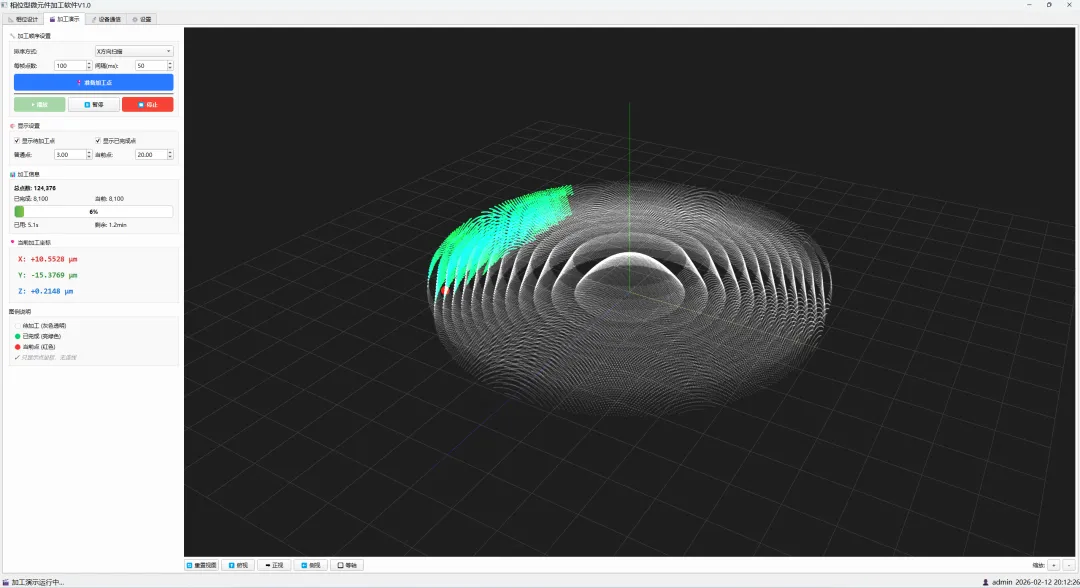
Task: Click the blue 离散加工点 button
Action: (x=94, y=83)
